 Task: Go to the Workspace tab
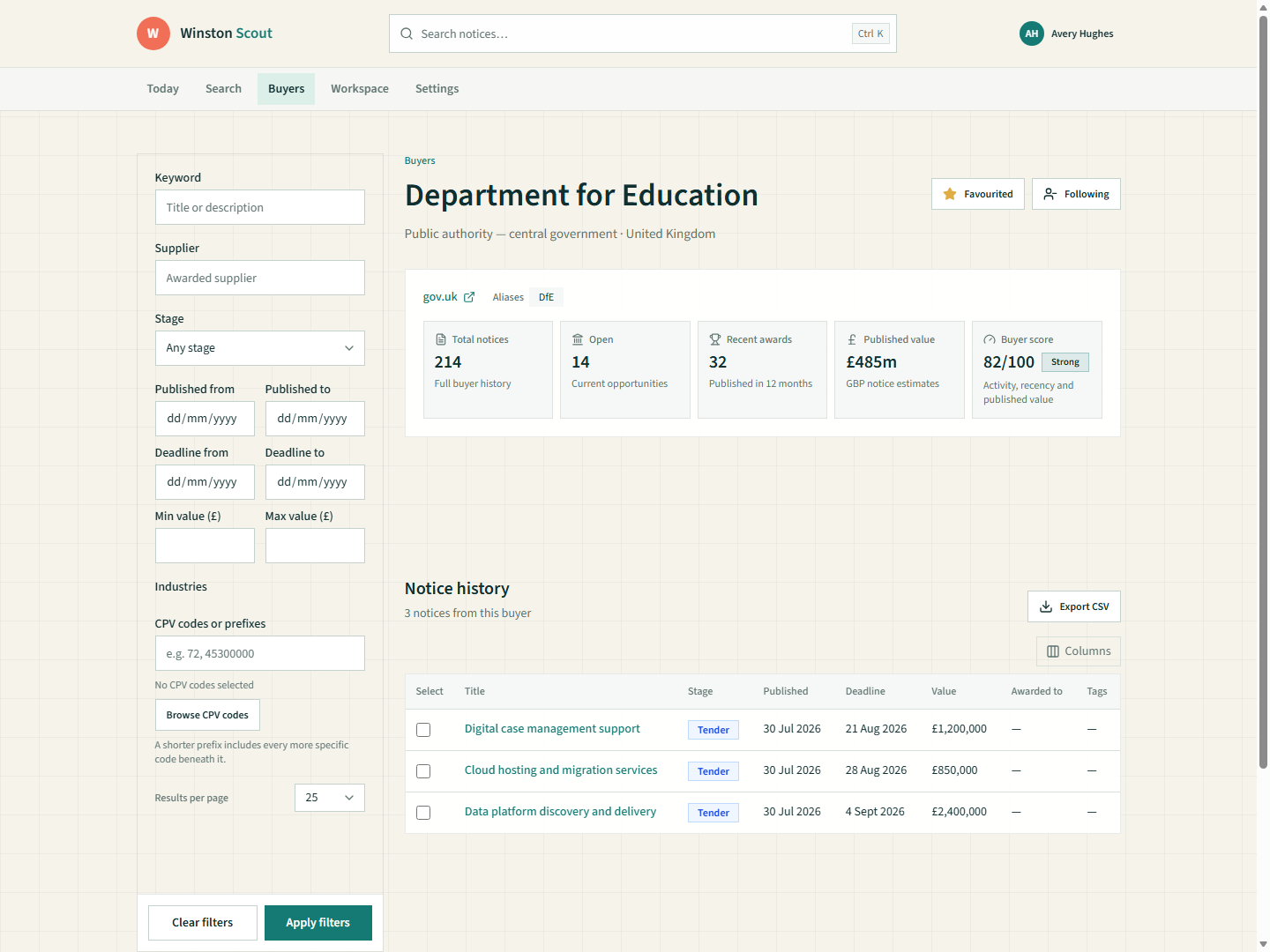point(360,89)
